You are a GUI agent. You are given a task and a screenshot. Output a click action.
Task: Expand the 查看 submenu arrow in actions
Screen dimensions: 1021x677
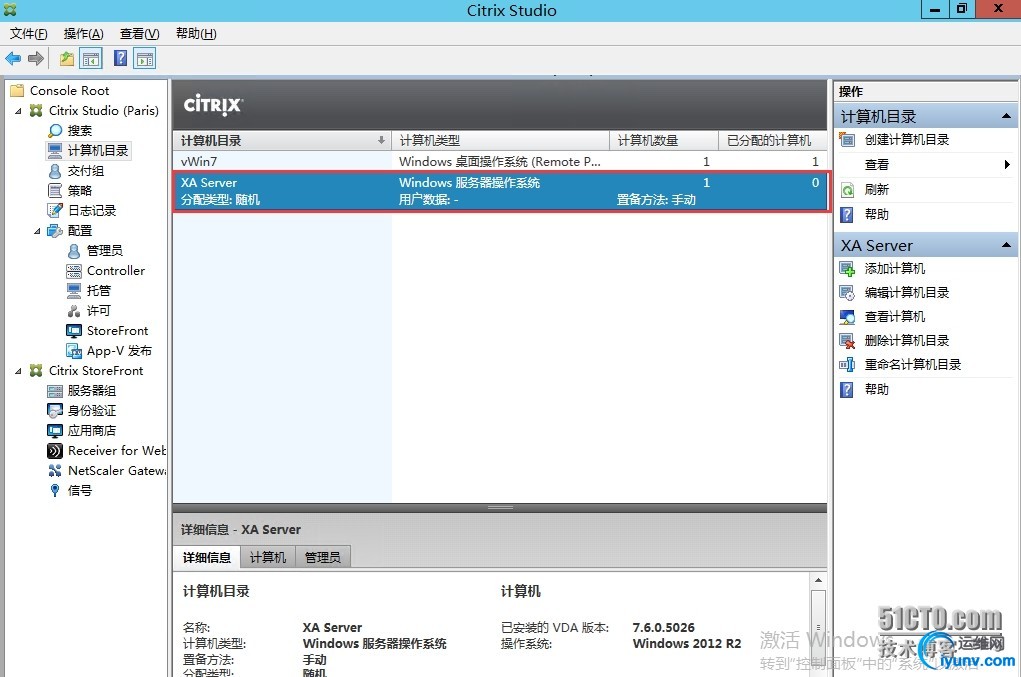[1007, 165]
